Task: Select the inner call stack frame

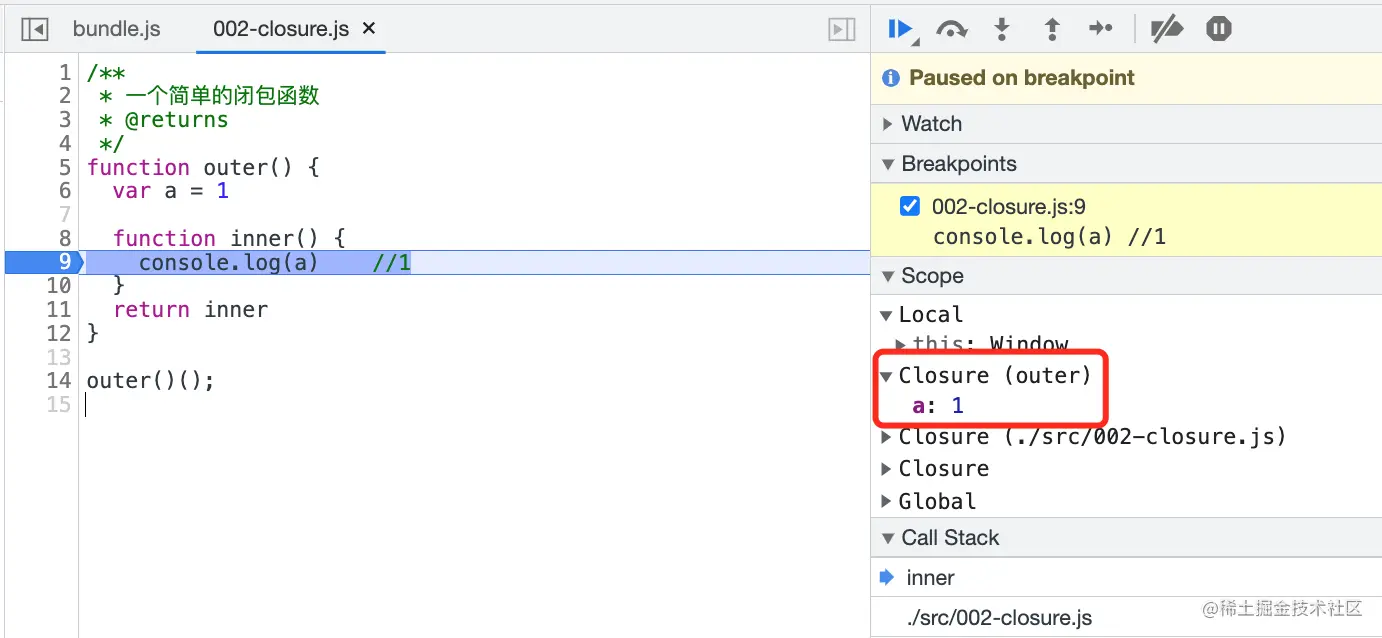Action: pyautogui.click(x=1126, y=578)
